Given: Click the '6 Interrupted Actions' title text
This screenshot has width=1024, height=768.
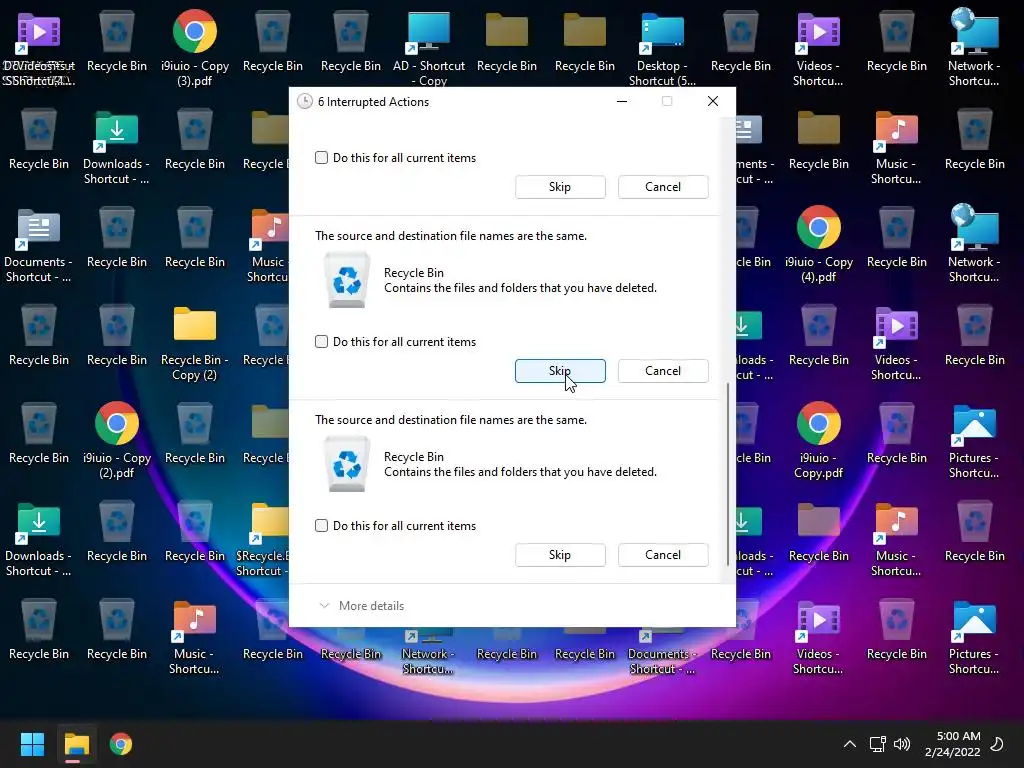Looking at the screenshot, I should tap(373, 102).
